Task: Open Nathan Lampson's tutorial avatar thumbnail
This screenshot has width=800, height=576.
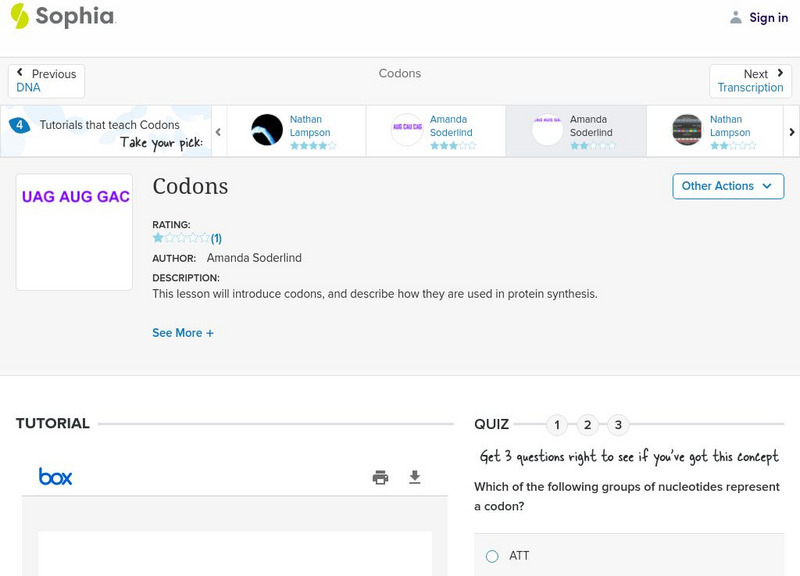Action: coord(265,128)
